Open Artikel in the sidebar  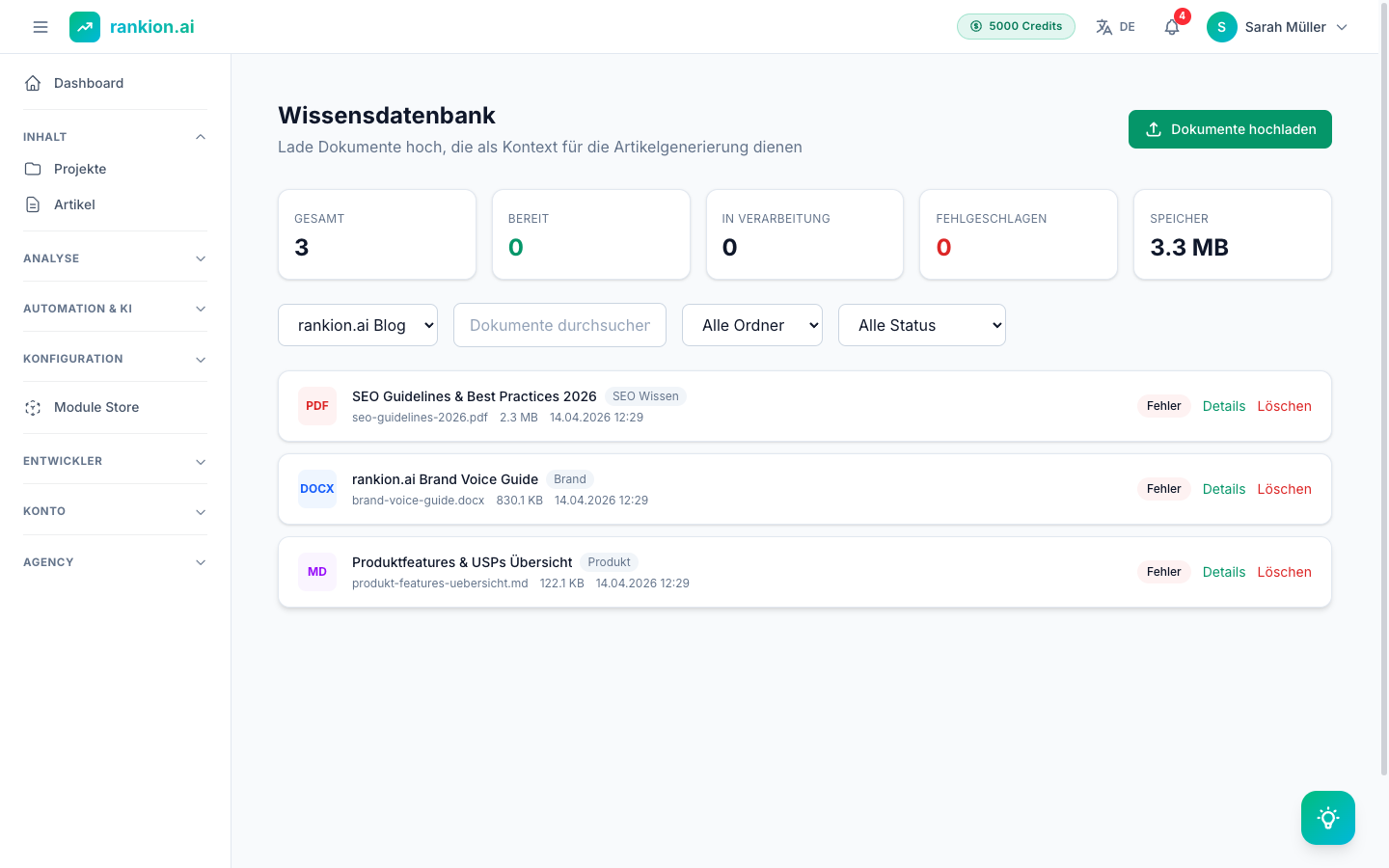coord(116,204)
